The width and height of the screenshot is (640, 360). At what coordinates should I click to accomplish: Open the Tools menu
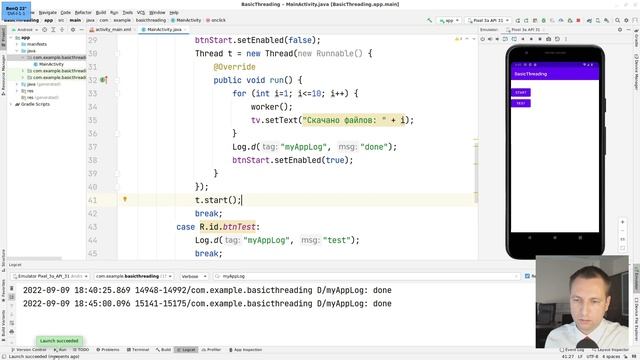pyautogui.click(x=128, y=13)
